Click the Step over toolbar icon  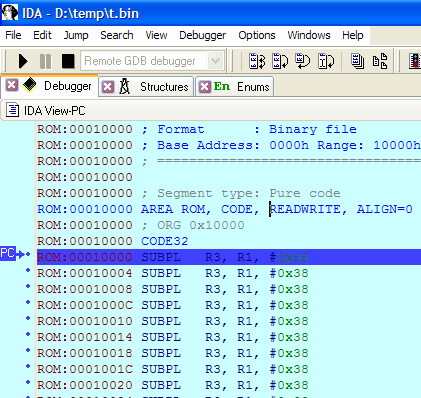[x=280, y=61]
